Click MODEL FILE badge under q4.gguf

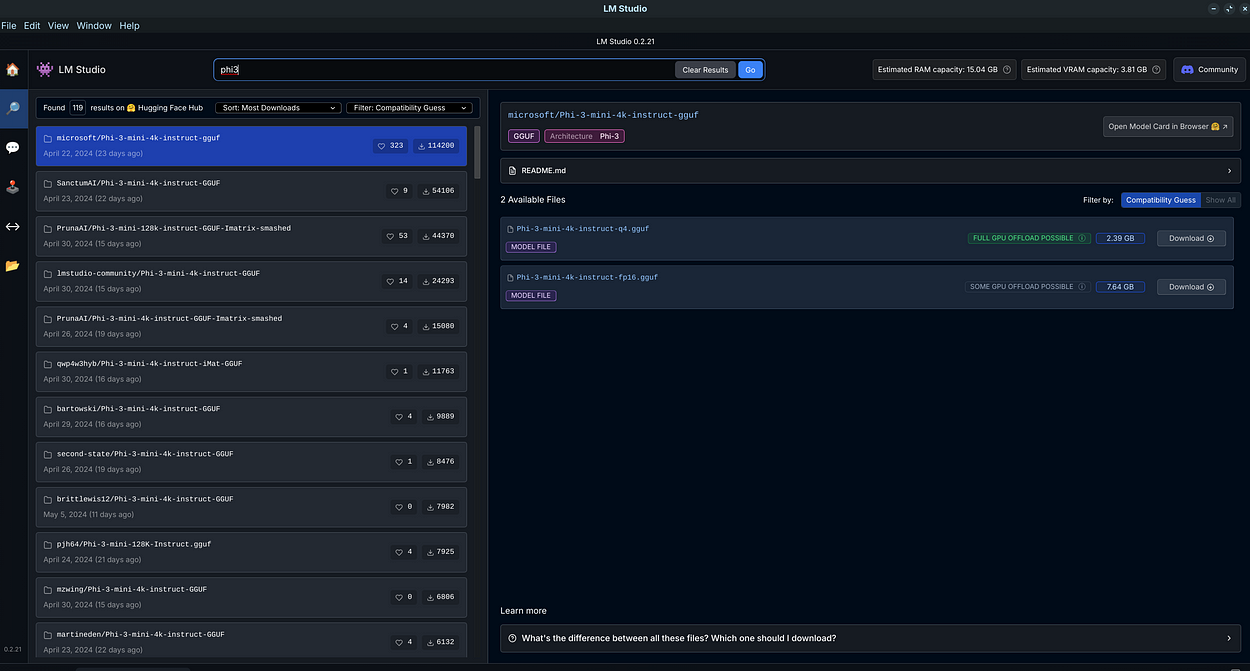click(531, 247)
